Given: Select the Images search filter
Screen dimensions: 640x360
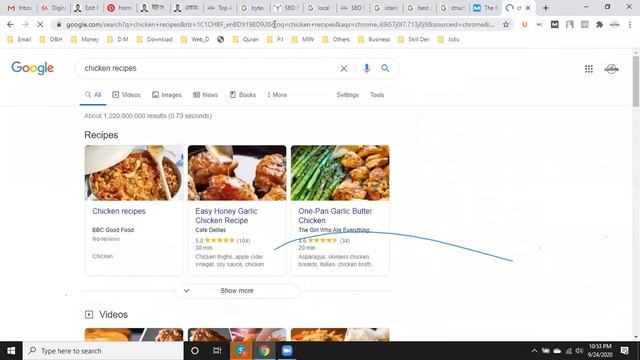Looking at the screenshot, I should click(167, 95).
